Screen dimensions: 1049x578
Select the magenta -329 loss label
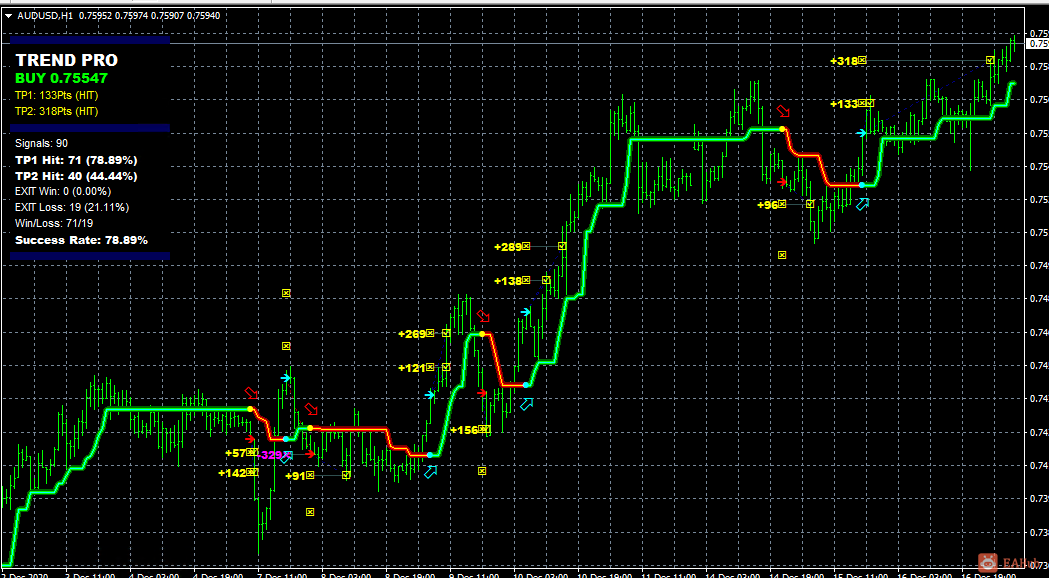click(272, 455)
